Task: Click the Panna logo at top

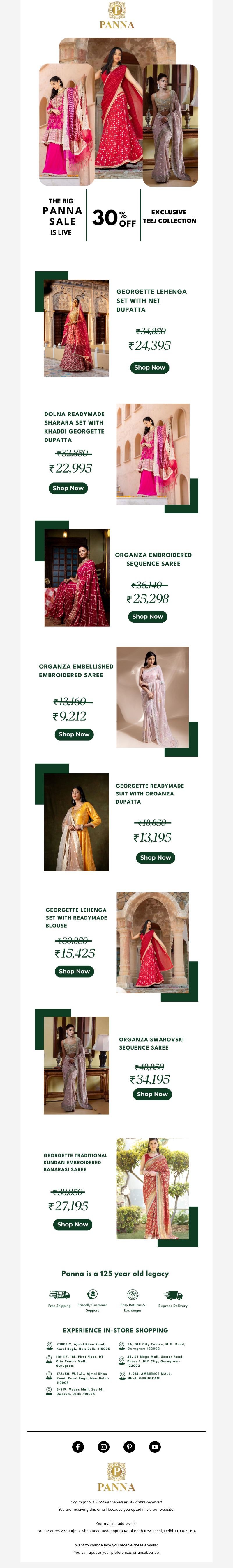Action: coord(116,15)
